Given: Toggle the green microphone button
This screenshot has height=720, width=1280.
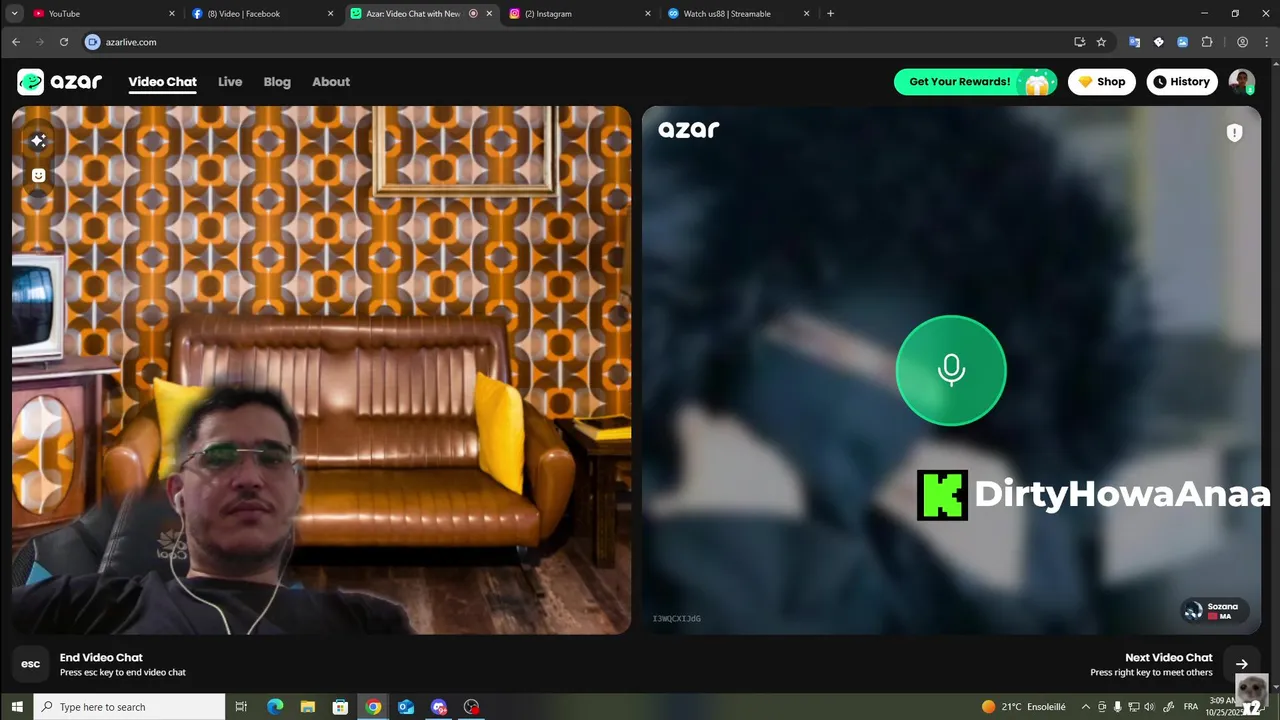Looking at the screenshot, I should pos(951,370).
